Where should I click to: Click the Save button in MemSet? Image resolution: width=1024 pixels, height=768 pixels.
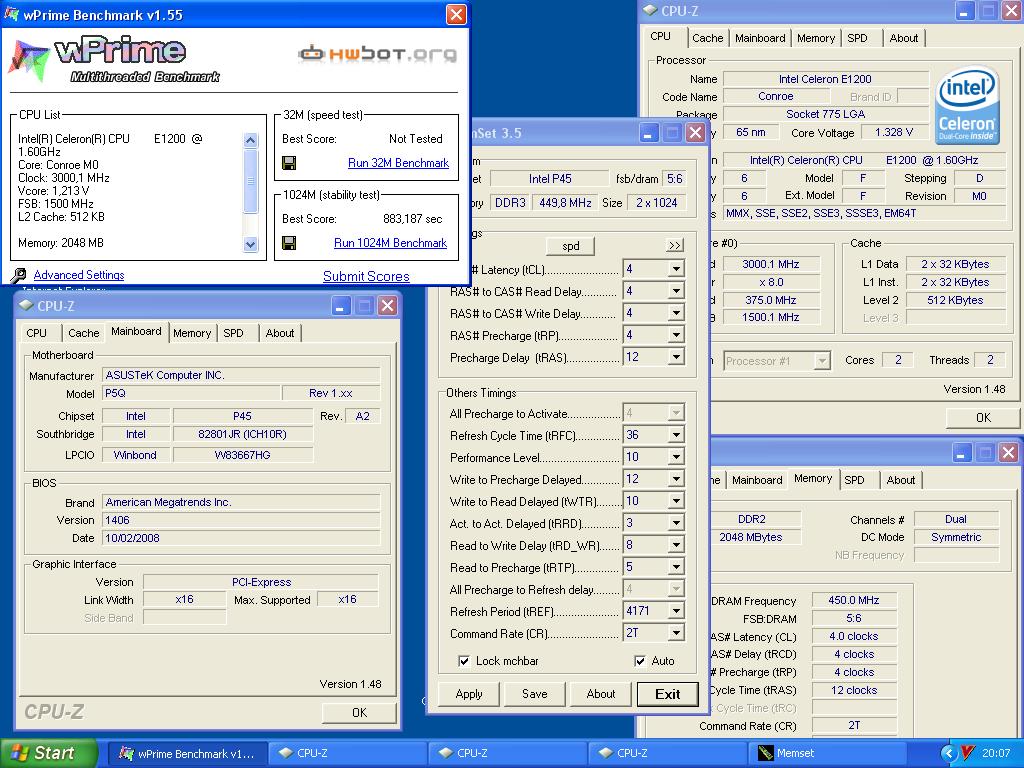pos(535,694)
